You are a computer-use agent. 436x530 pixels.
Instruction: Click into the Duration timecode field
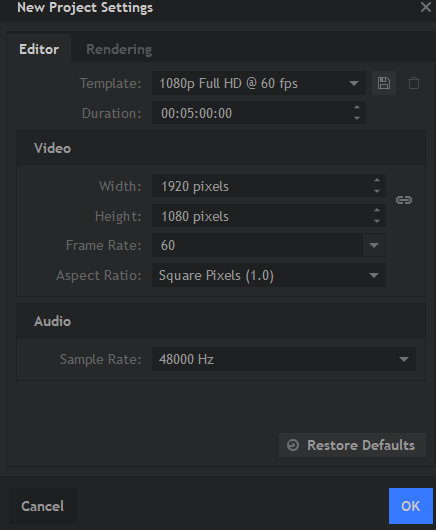tap(252, 113)
